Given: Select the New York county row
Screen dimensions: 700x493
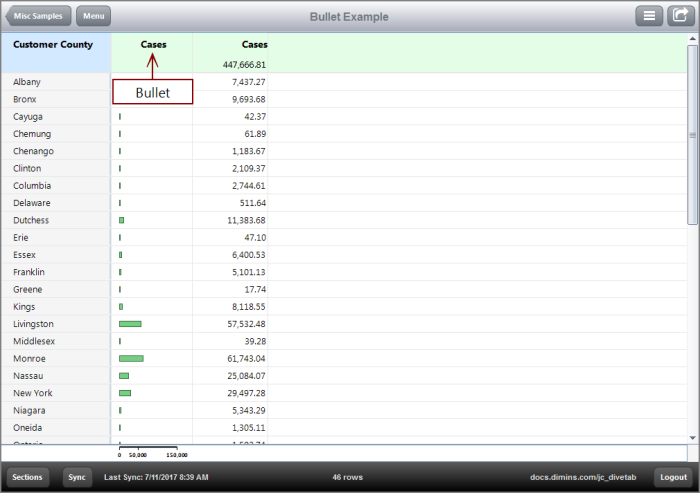Looking at the screenshot, I should [344, 393].
